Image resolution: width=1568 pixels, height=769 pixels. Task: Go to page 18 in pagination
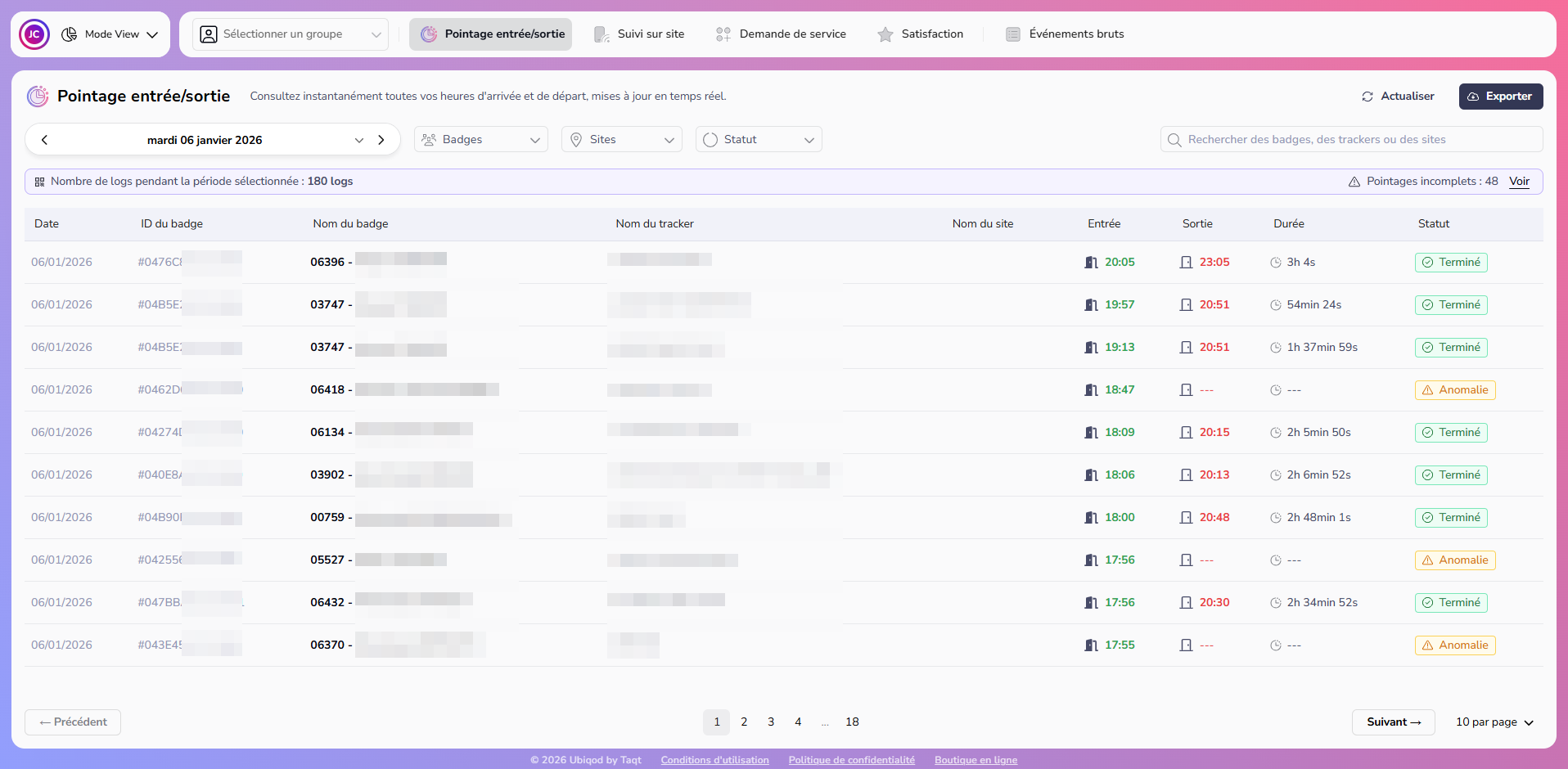[x=852, y=722]
